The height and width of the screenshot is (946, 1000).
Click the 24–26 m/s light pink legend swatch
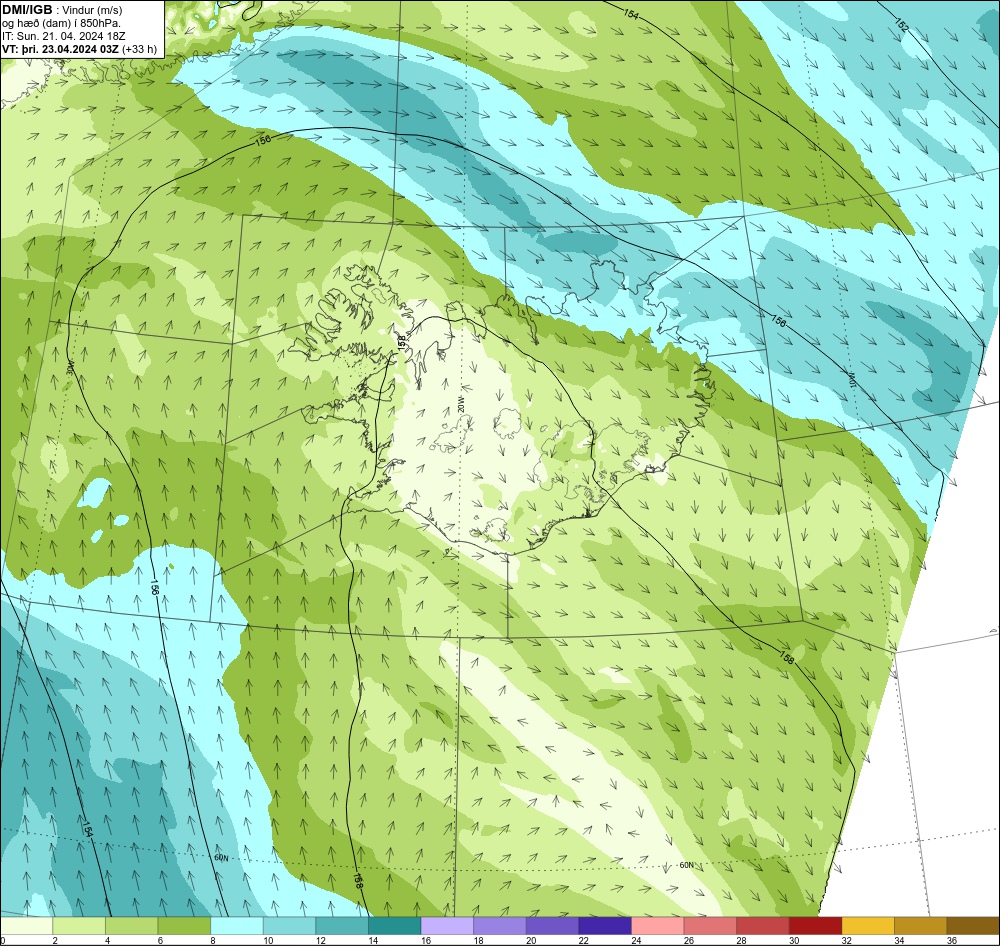coord(658,926)
